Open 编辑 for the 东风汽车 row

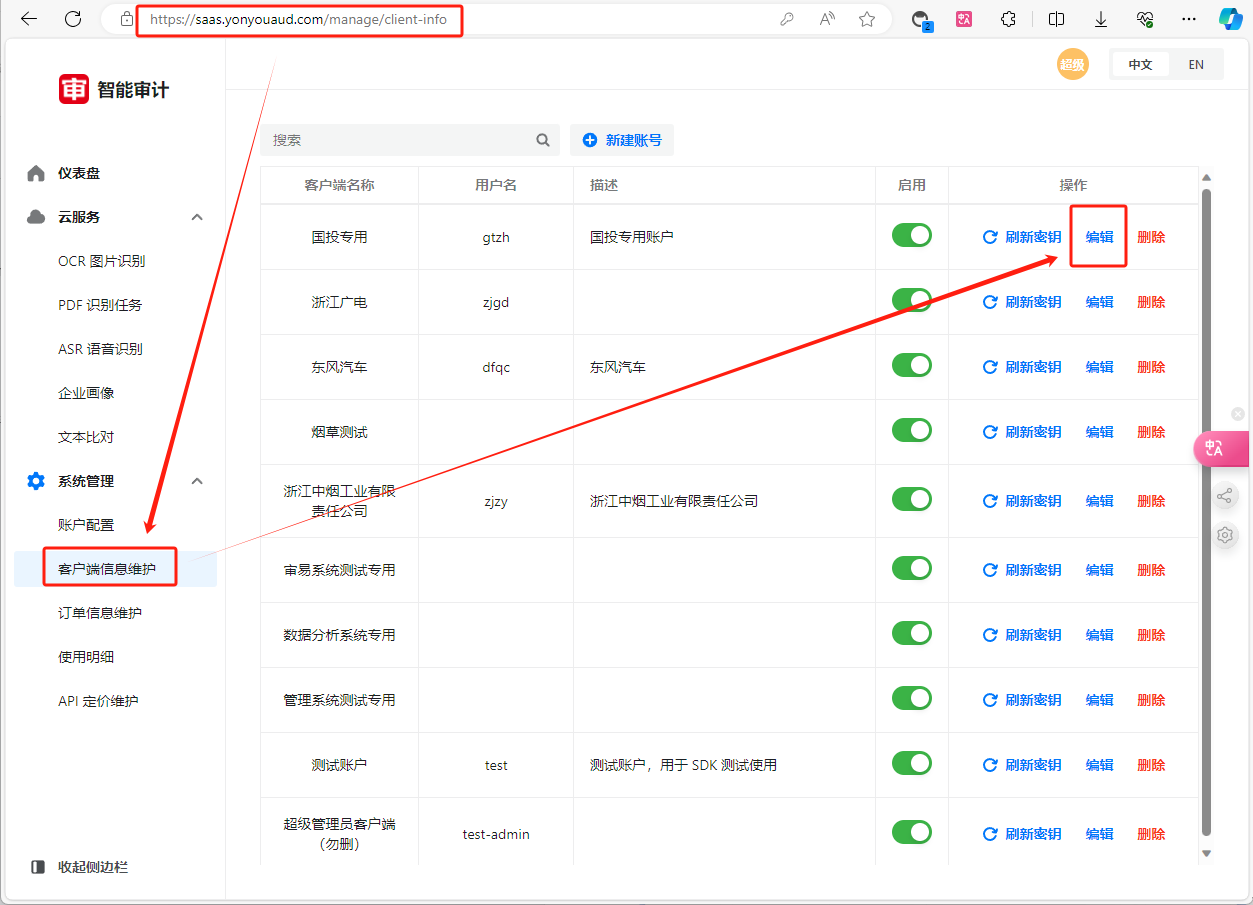(1098, 366)
